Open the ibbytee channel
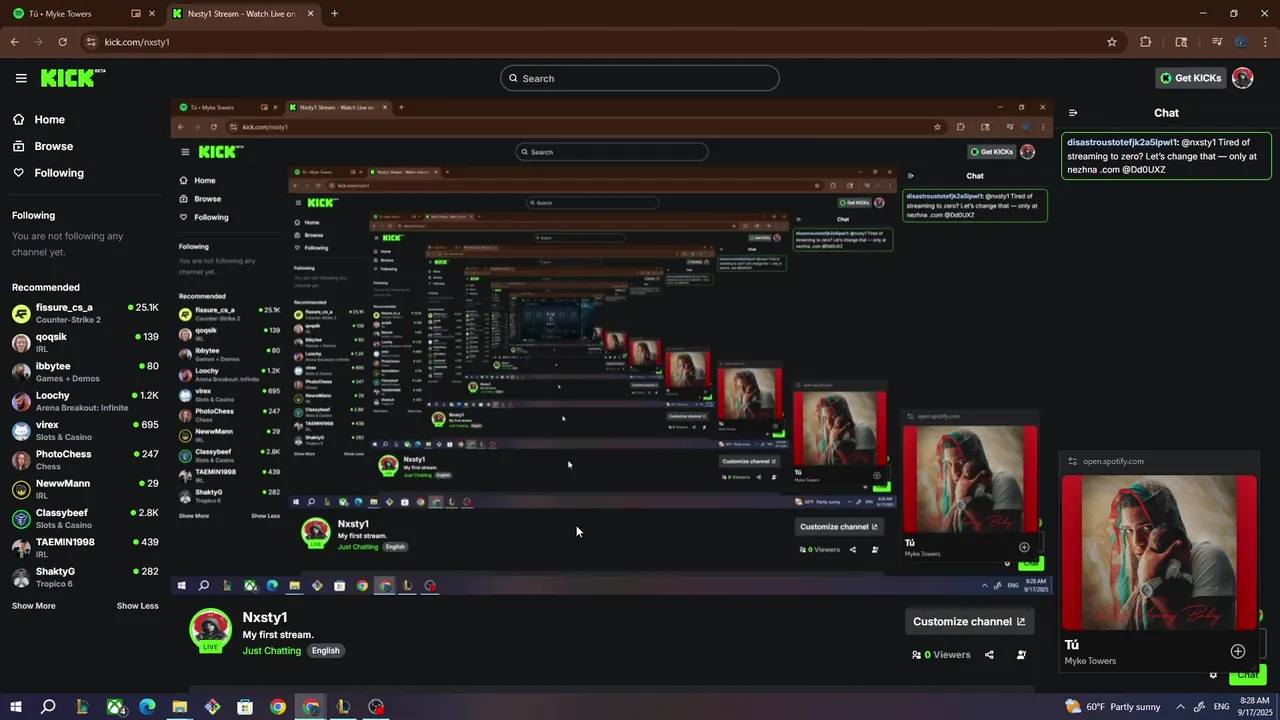Image resolution: width=1280 pixels, height=720 pixels. coord(85,372)
